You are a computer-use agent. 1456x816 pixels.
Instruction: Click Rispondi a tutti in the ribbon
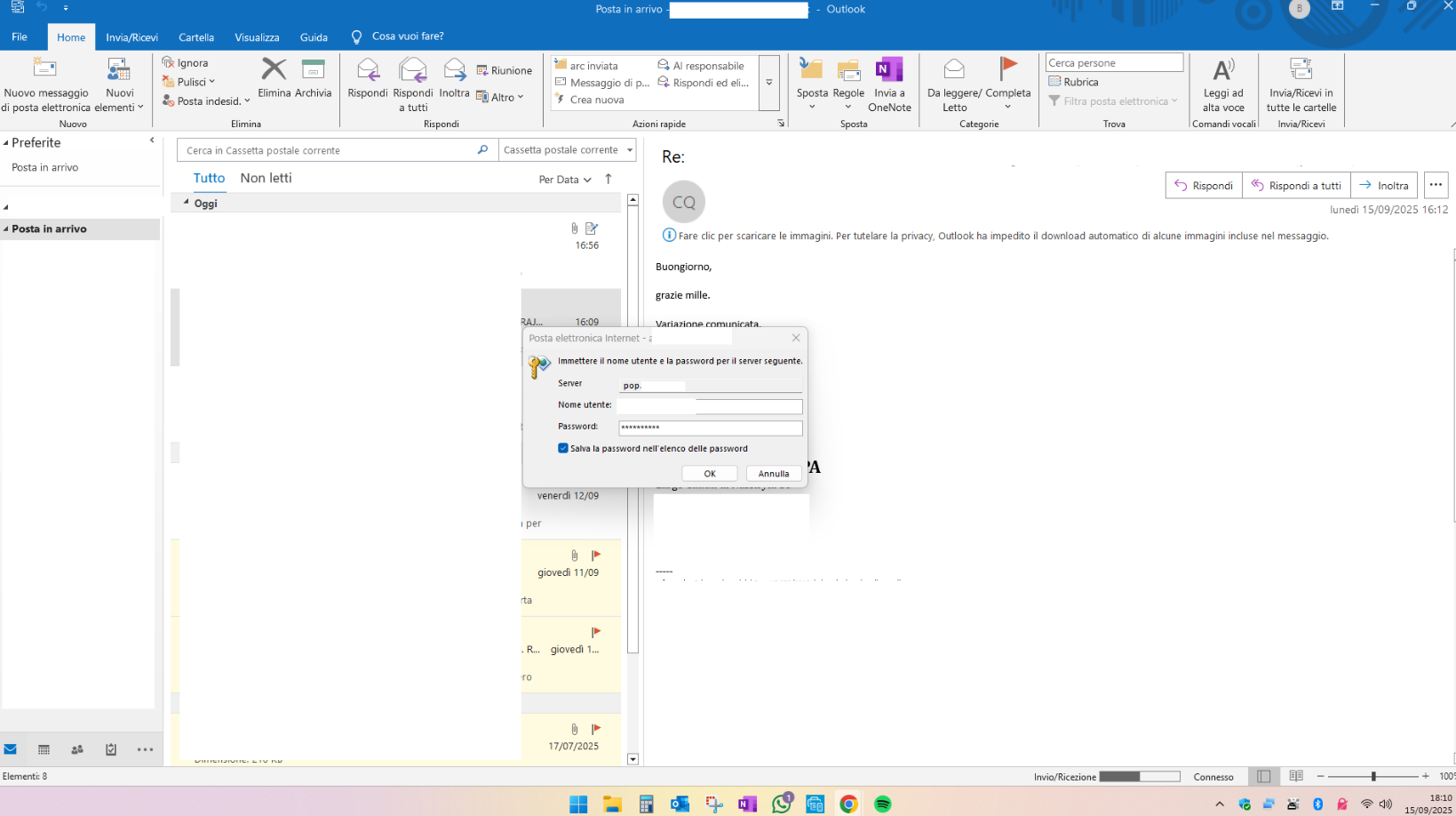[x=413, y=84]
